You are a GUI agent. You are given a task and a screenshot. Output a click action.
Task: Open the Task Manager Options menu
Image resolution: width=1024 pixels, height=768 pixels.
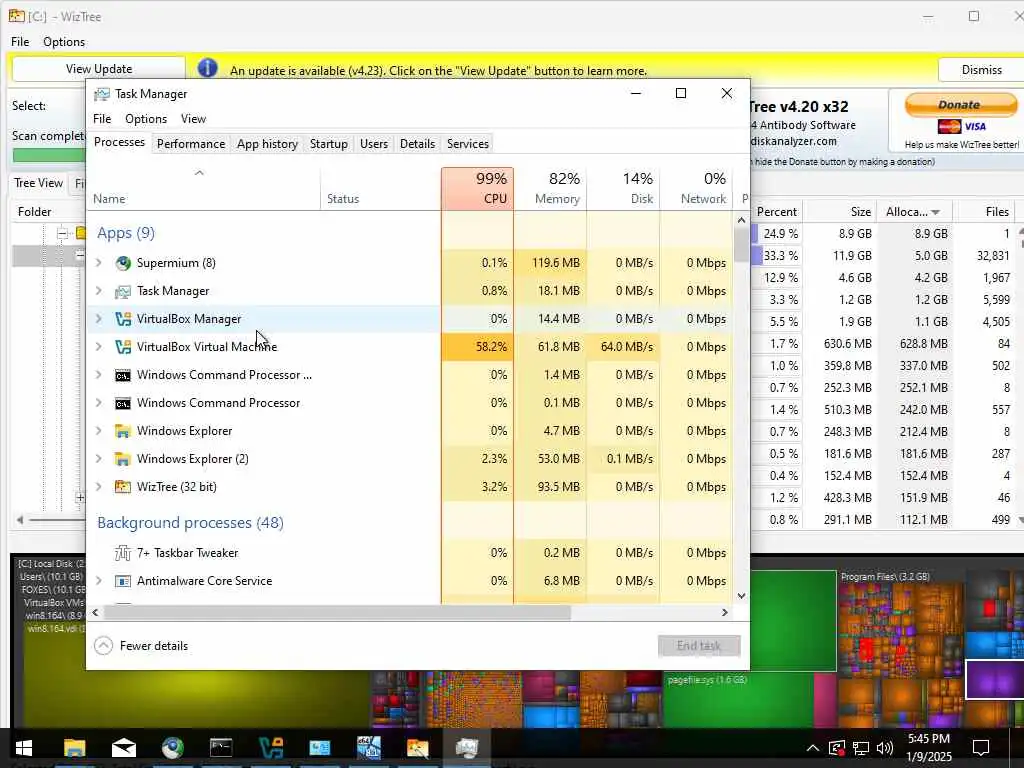[x=146, y=119]
